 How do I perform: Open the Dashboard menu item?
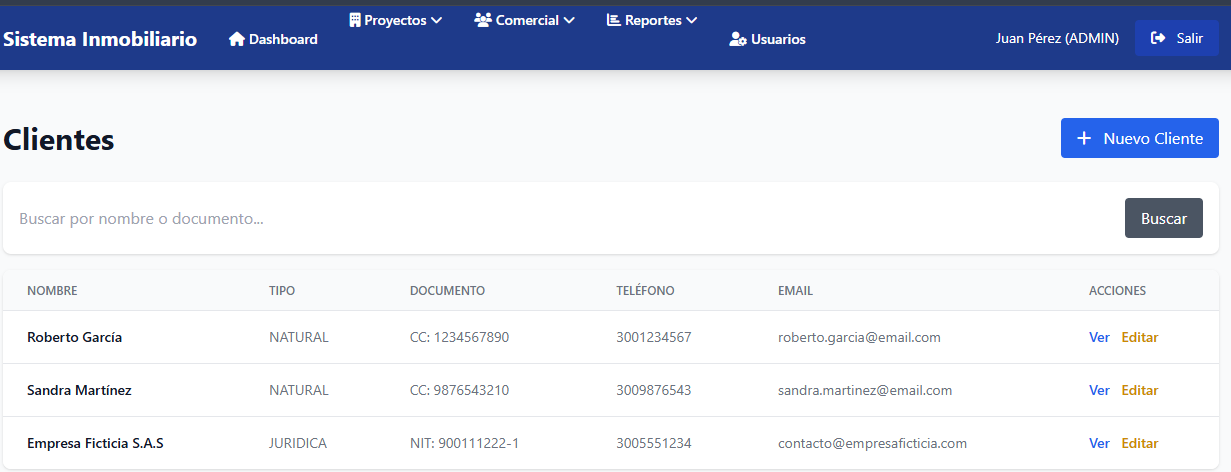pyautogui.click(x=273, y=39)
